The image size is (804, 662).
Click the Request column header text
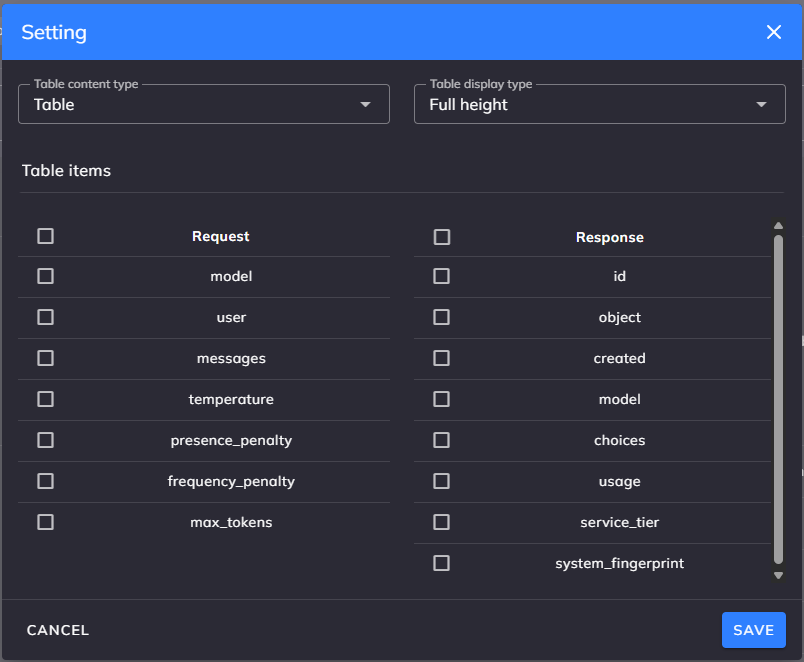[x=220, y=236]
